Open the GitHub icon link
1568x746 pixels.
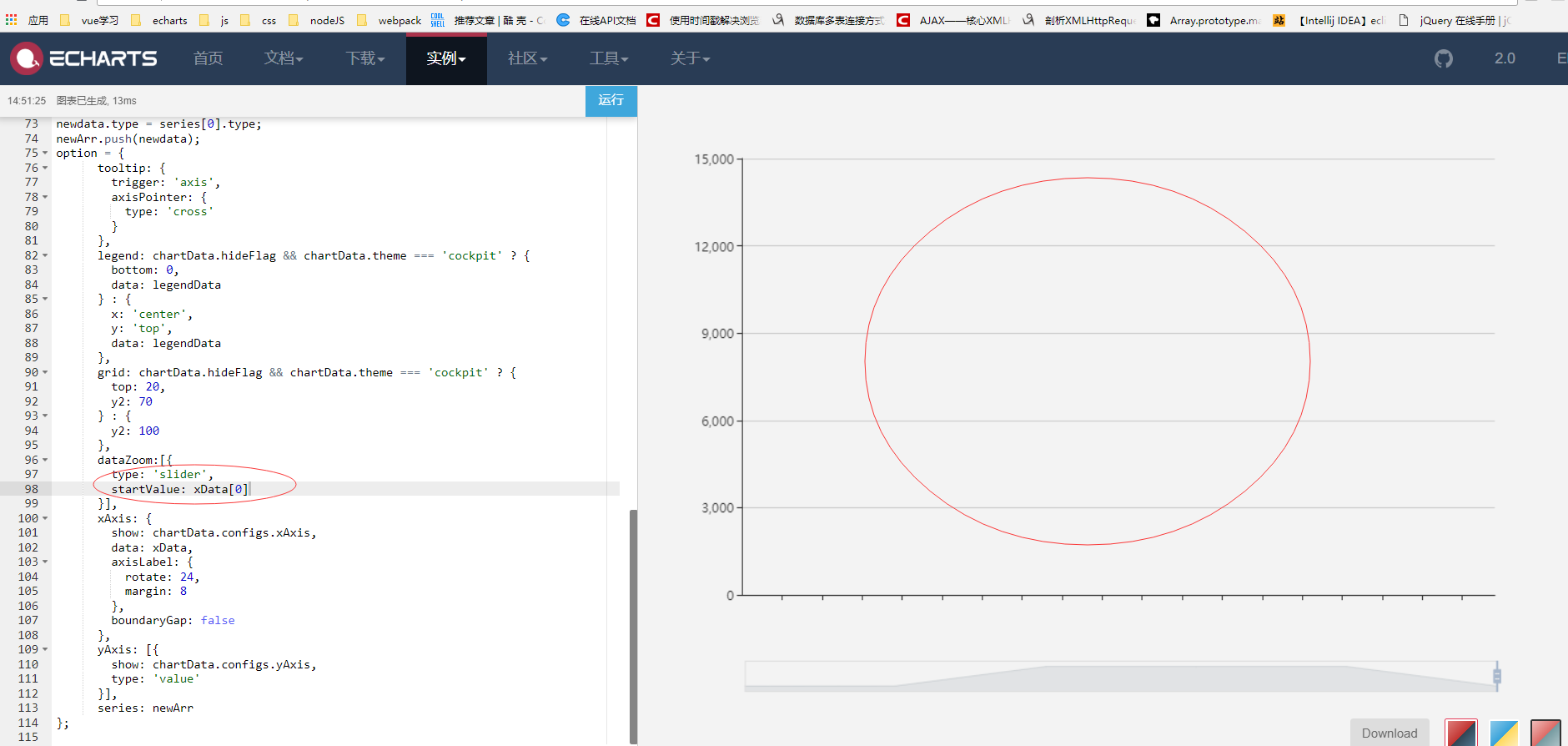click(1444, 58)
